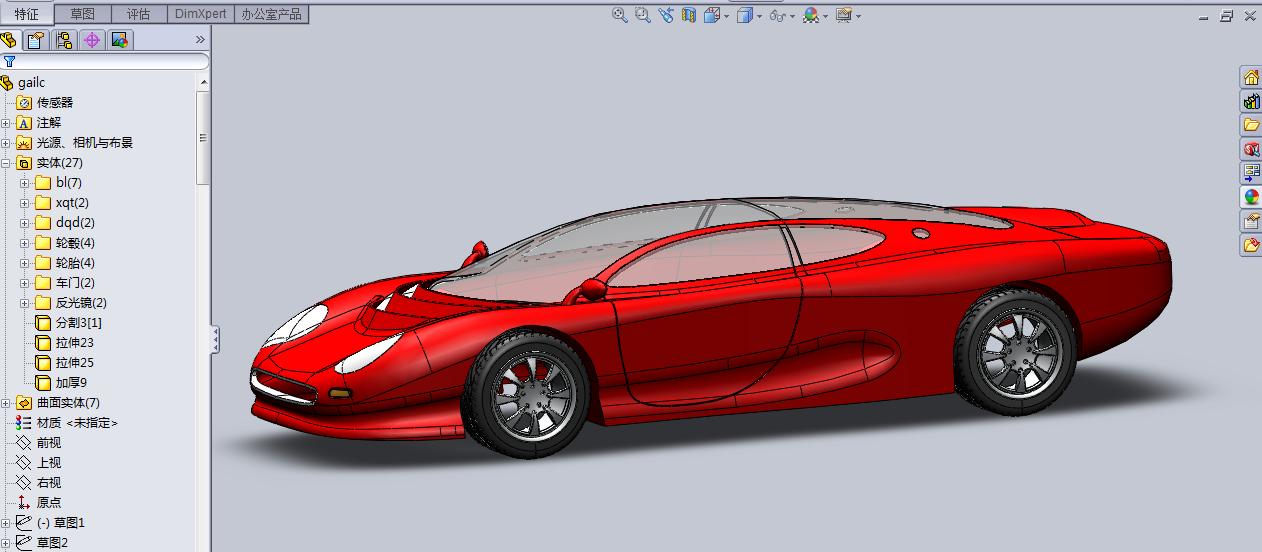The width and height of the screenshot is (1262, 552).
Task: Select the 右视 right plane
Action: pyautogui.click(x=48, y=482)
